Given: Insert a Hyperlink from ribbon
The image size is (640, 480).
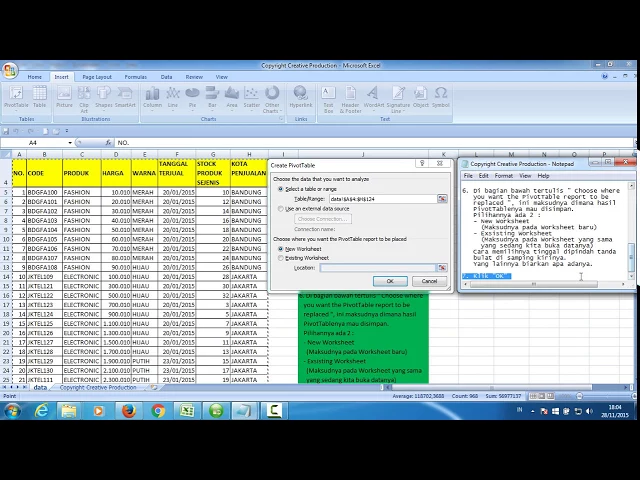Looking at the screenshot, I should [301, 97].
